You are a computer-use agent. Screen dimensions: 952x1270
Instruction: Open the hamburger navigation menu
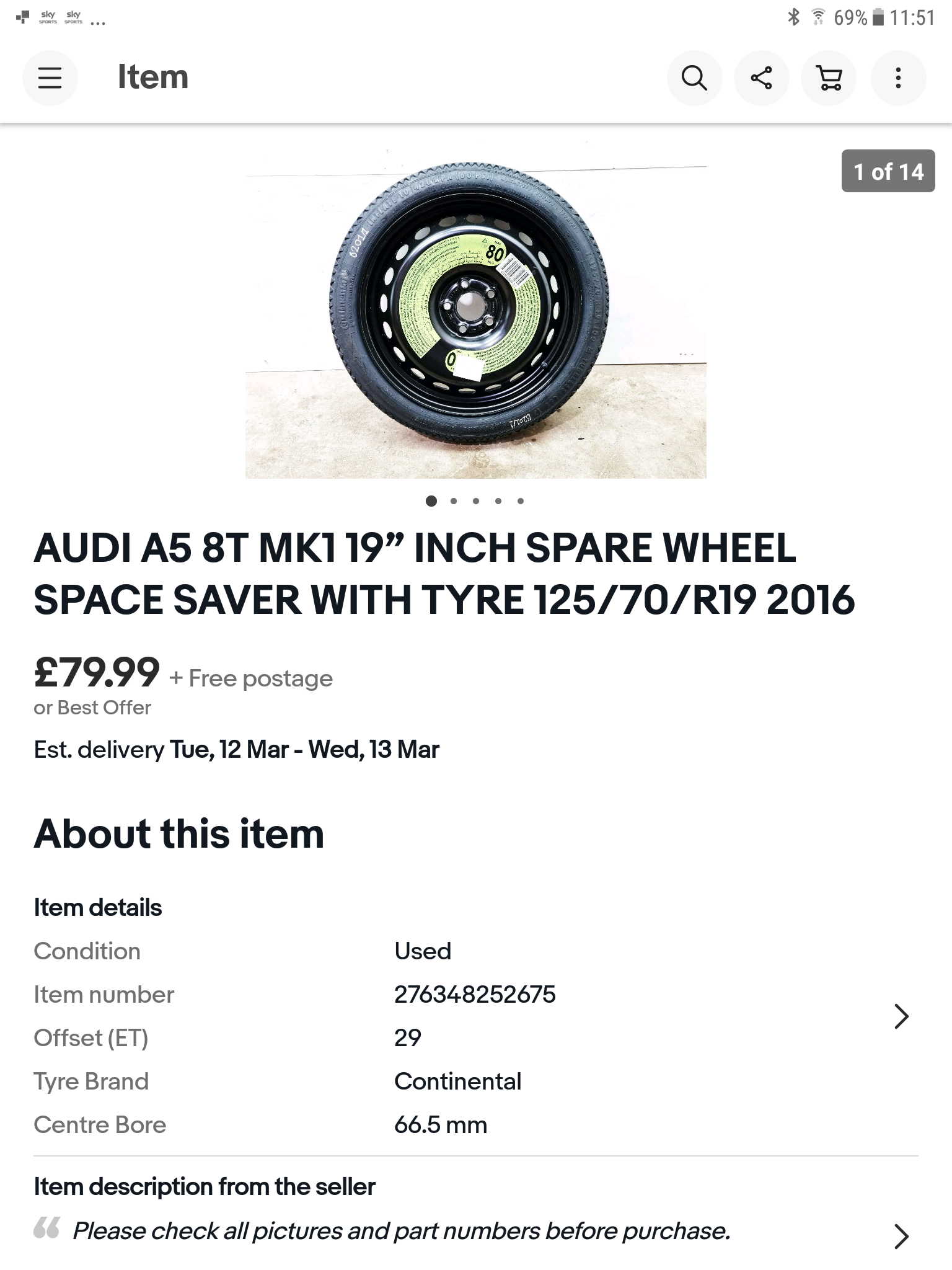[x=50, y=78]
